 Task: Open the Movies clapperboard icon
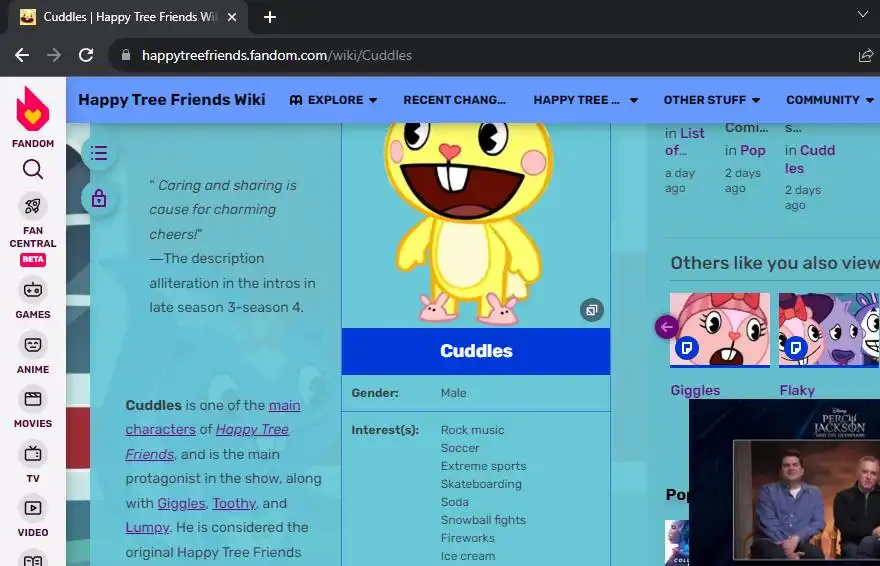pos(33,399)
